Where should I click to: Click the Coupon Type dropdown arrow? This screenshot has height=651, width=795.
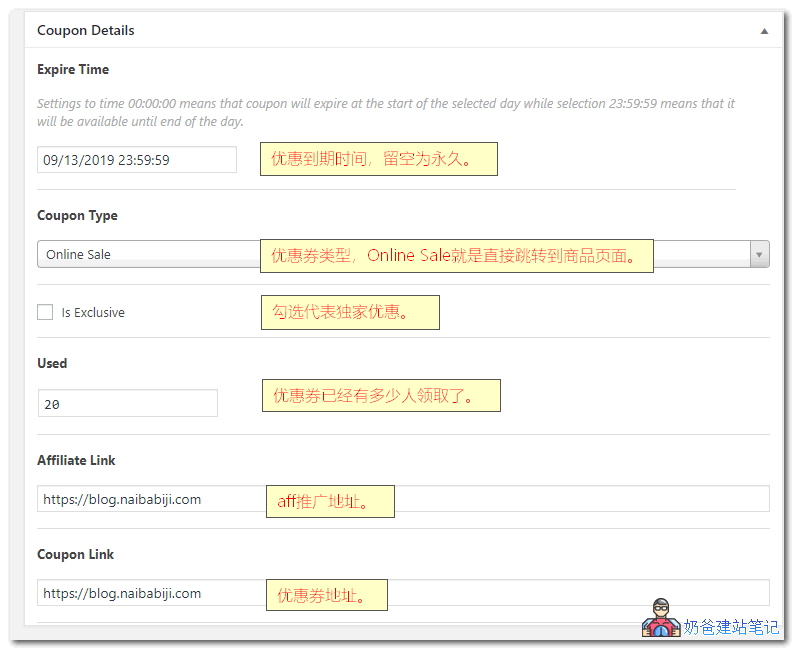point(760,254)
